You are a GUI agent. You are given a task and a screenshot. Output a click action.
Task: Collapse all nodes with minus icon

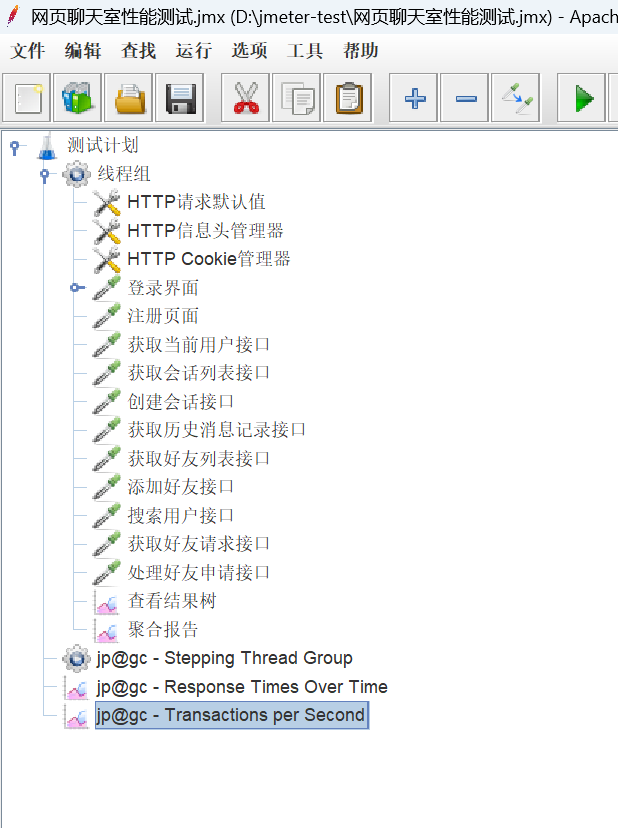[465, 98]
